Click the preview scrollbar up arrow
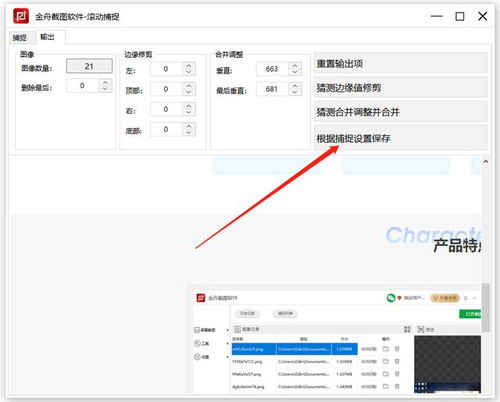This screenshot has height=402, width=500. click(486, 162)
